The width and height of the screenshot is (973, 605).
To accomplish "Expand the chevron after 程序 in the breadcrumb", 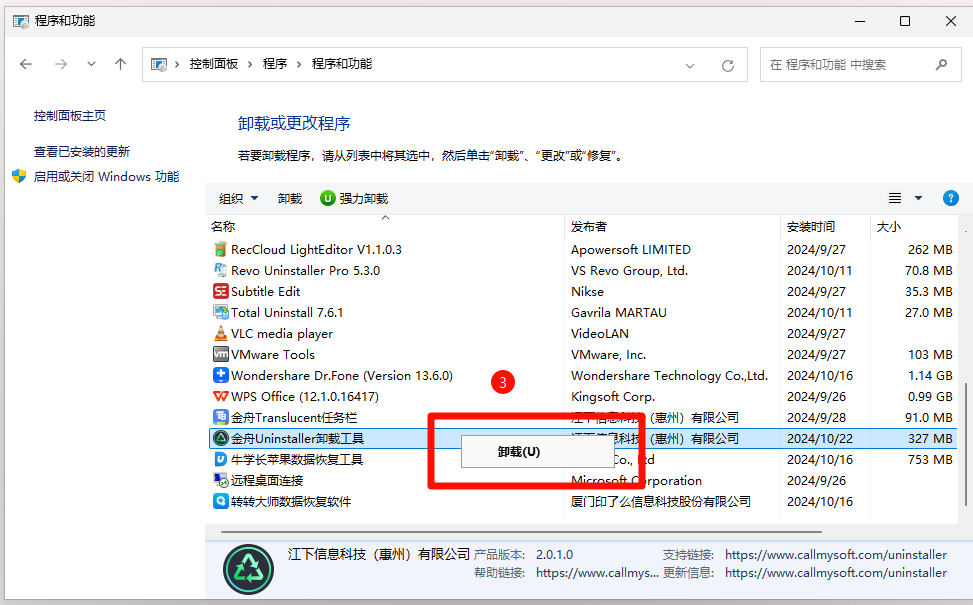I will 299,65.
